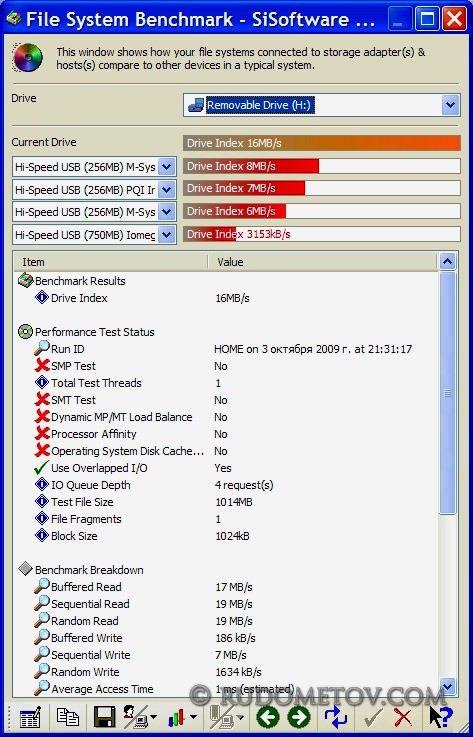Click the floppy disk save icon
The image size is (473, 737).
[x=104, y=717]
